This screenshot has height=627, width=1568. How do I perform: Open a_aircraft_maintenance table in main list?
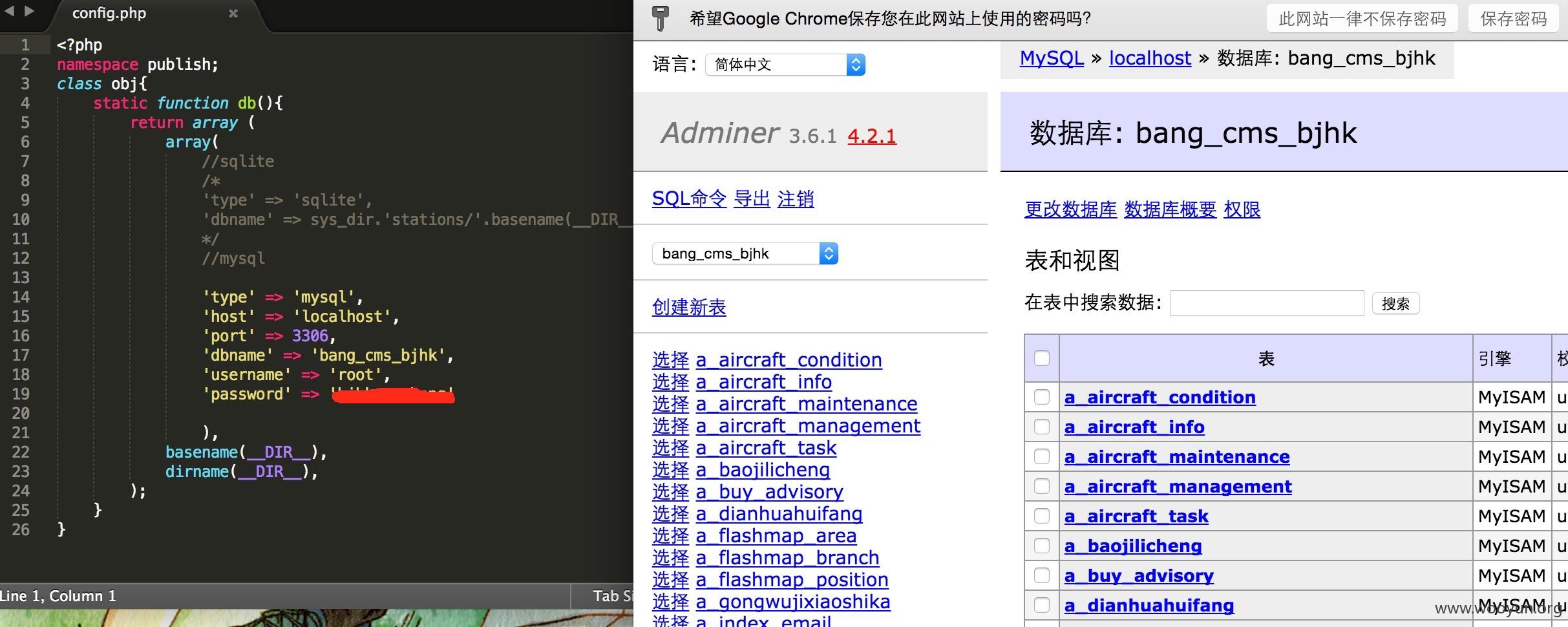click(1177, 456)
